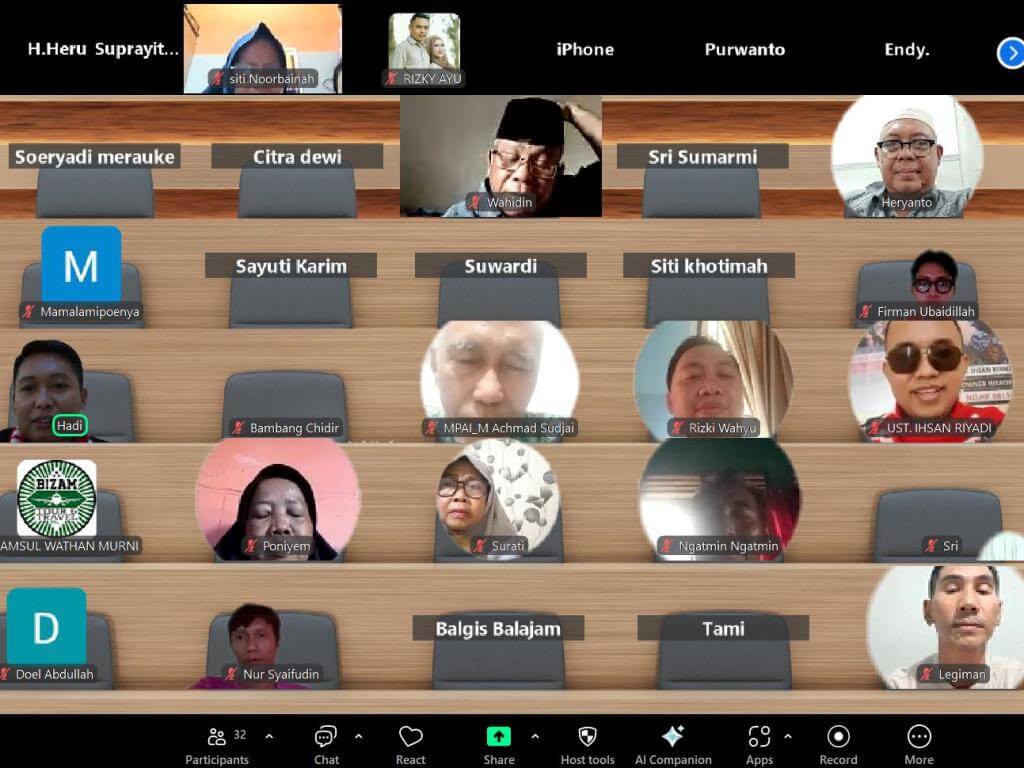Select Heryanto's video tile

[907, 155]
